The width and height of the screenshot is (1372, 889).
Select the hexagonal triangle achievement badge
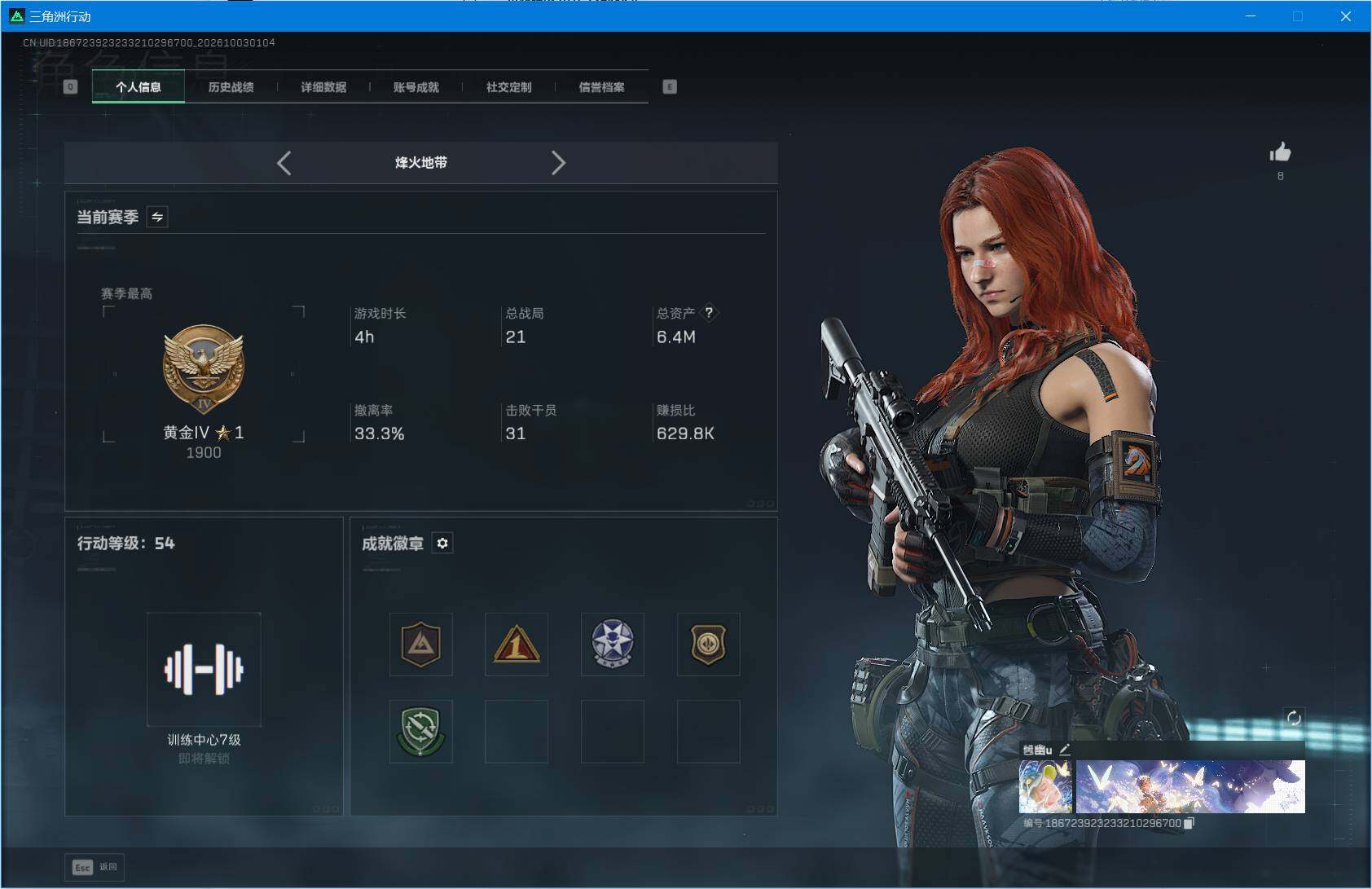click(x=421, y=645)
